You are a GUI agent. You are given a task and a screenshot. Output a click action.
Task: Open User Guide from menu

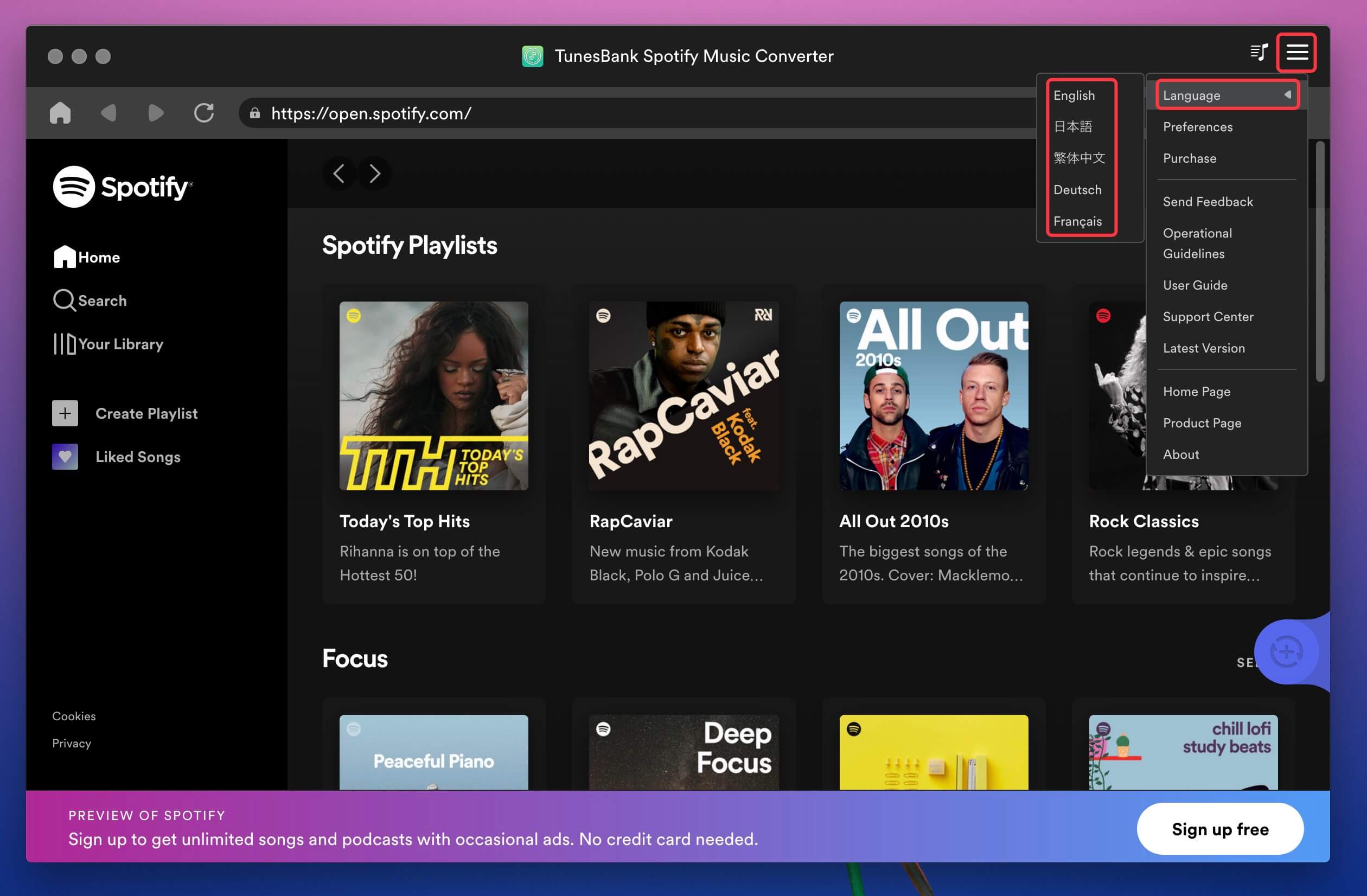(x=1194, y=285)
